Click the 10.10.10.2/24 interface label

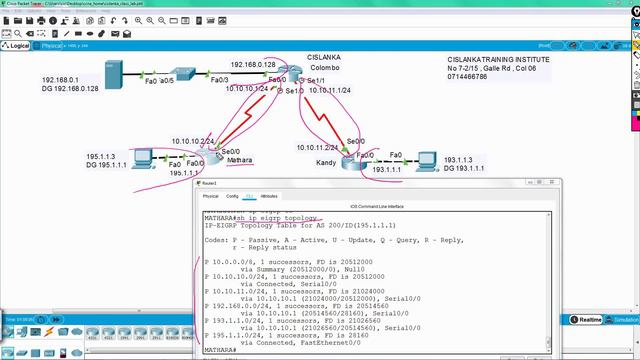(x=193, y=141)
